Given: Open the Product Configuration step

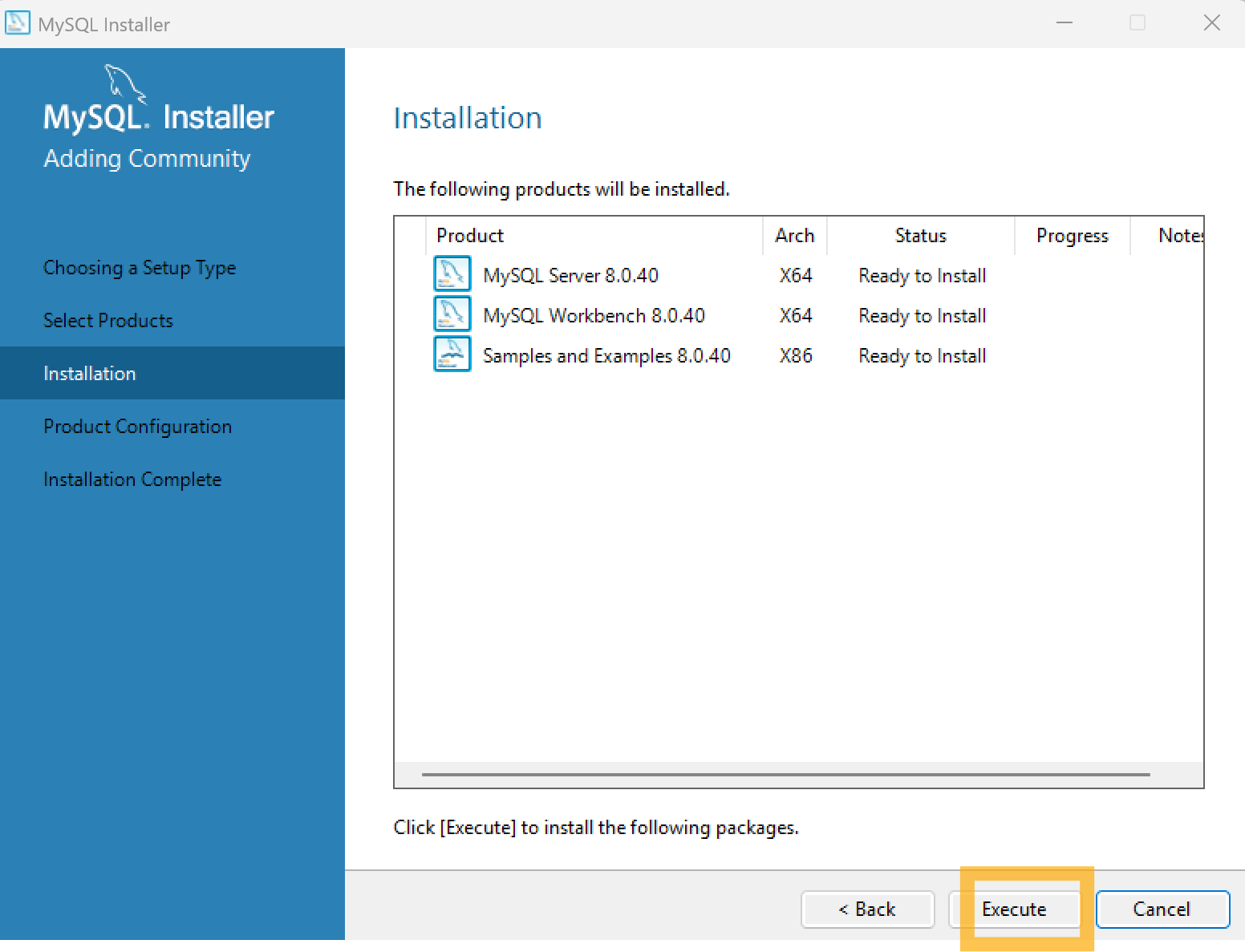Looking at the screenshot, I should coord(137,426).
